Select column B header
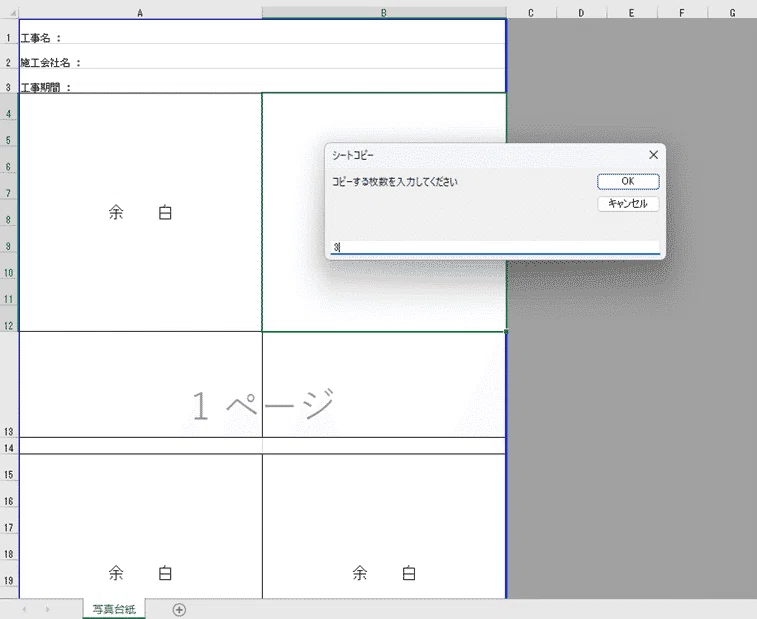 pyautogui.click(x=384, y=13)
